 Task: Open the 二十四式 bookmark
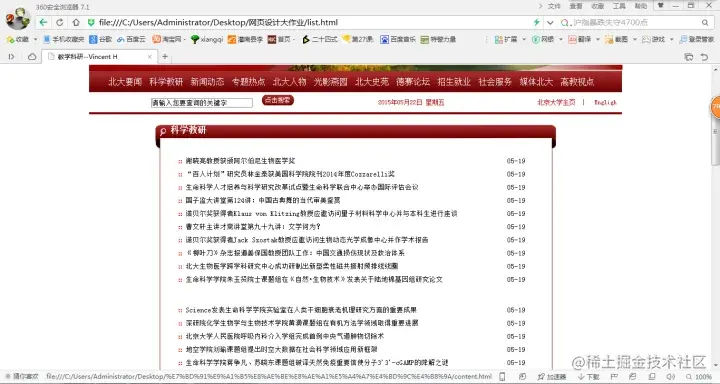320,40
